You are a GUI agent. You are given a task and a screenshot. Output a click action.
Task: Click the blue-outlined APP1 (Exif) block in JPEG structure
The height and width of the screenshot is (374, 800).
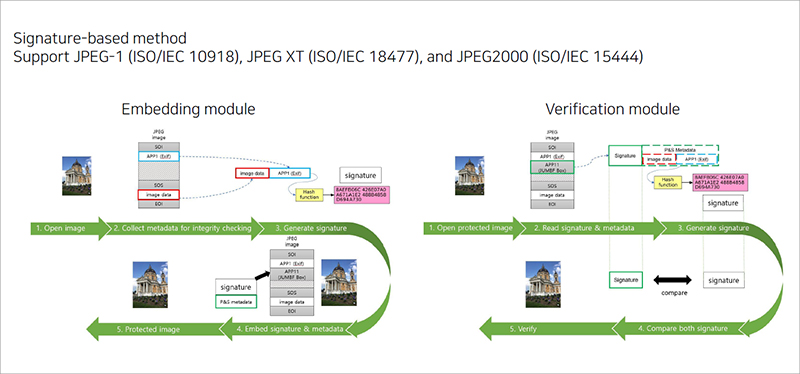tap(159, 156)
